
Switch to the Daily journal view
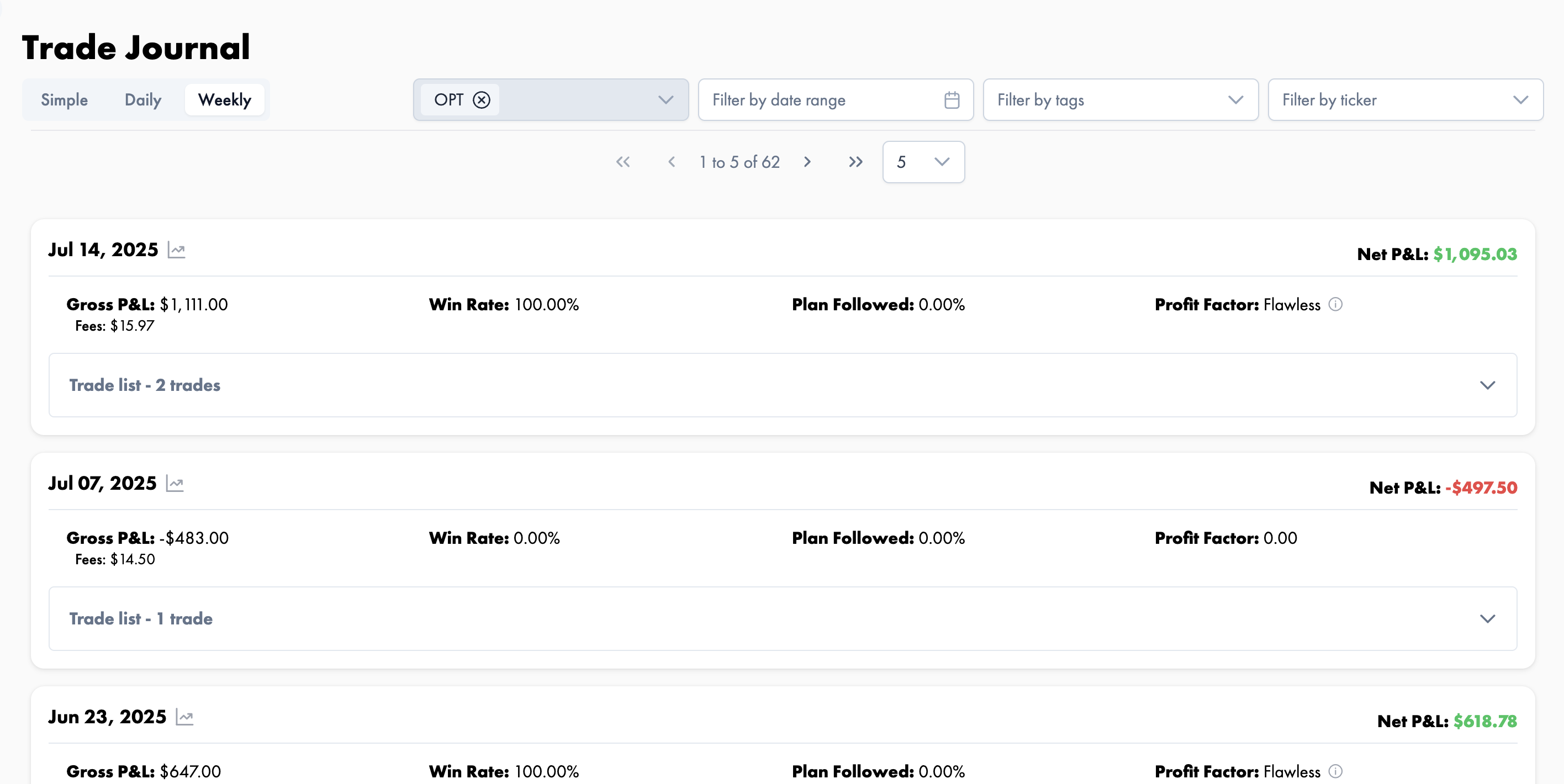click(142, 99)
